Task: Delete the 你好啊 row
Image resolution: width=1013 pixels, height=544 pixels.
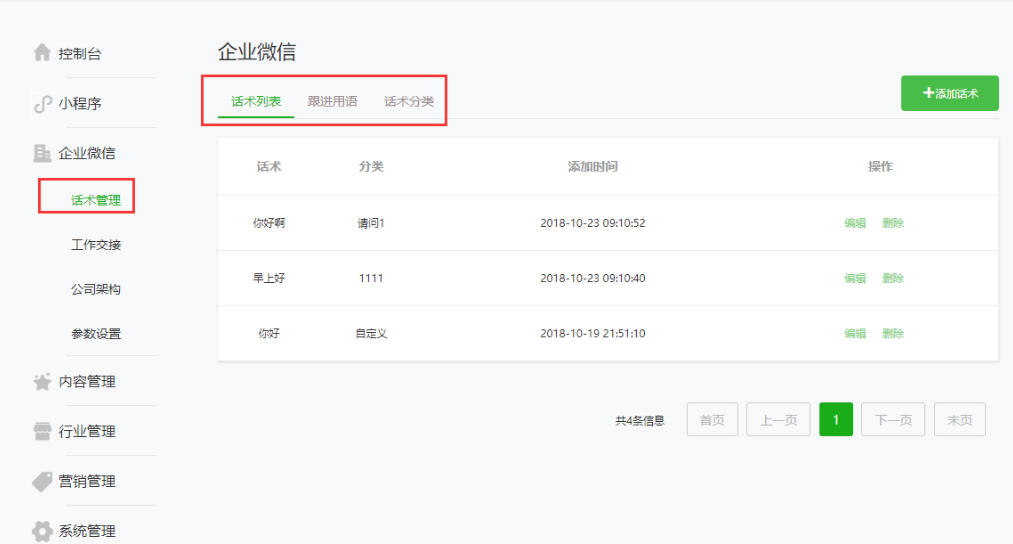Action: tap(893, 223)
